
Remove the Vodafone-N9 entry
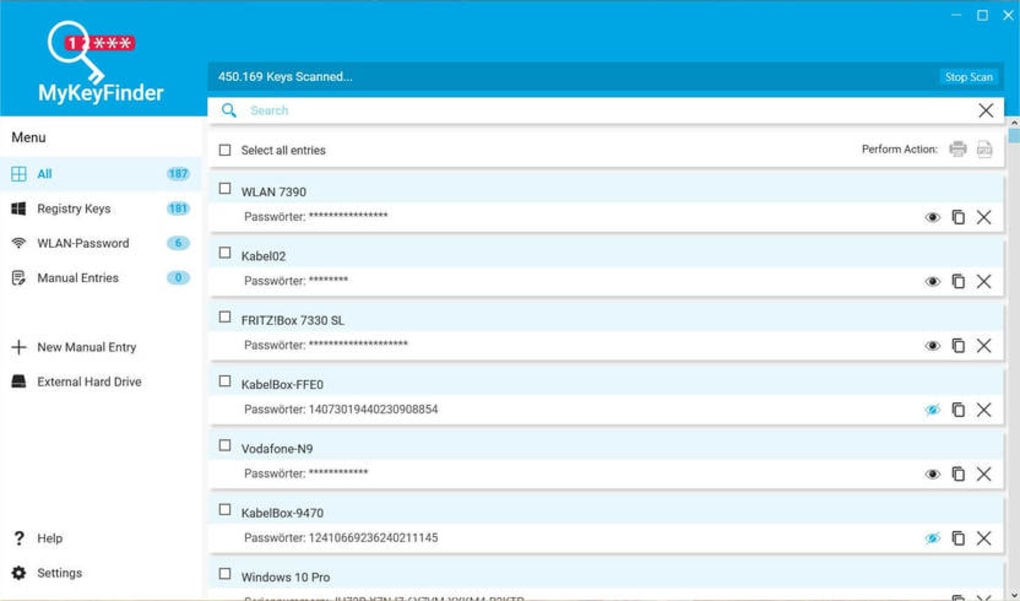coord(984,474)
